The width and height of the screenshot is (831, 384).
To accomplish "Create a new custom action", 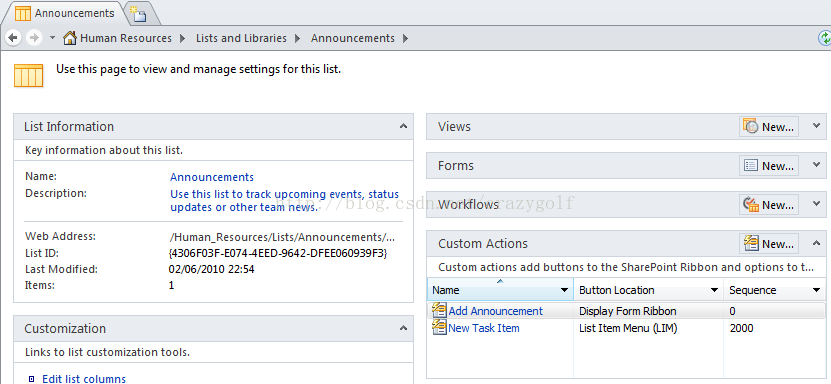I will click(x=769, y=244).
